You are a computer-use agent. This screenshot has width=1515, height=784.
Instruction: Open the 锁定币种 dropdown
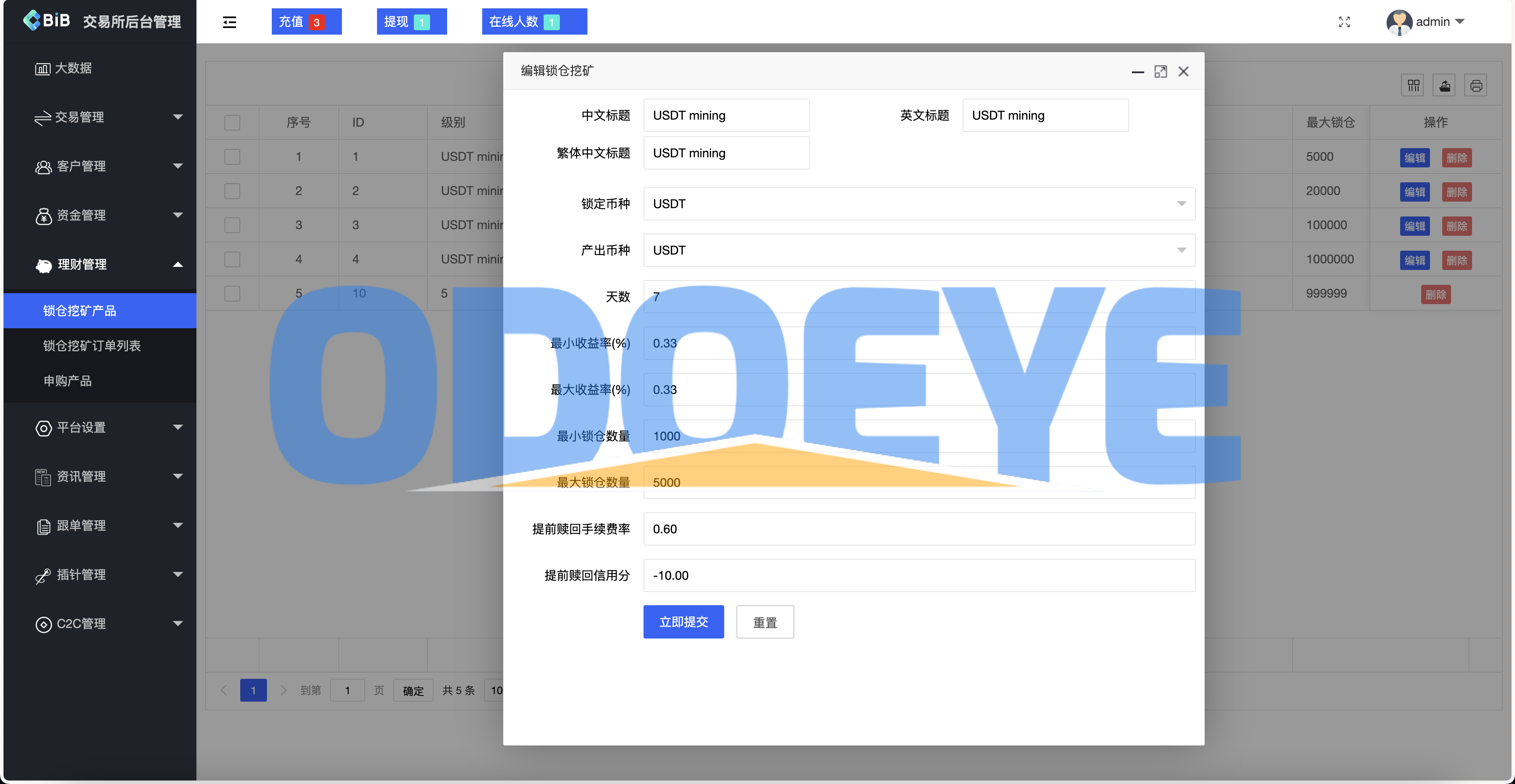tap(919, 203)
